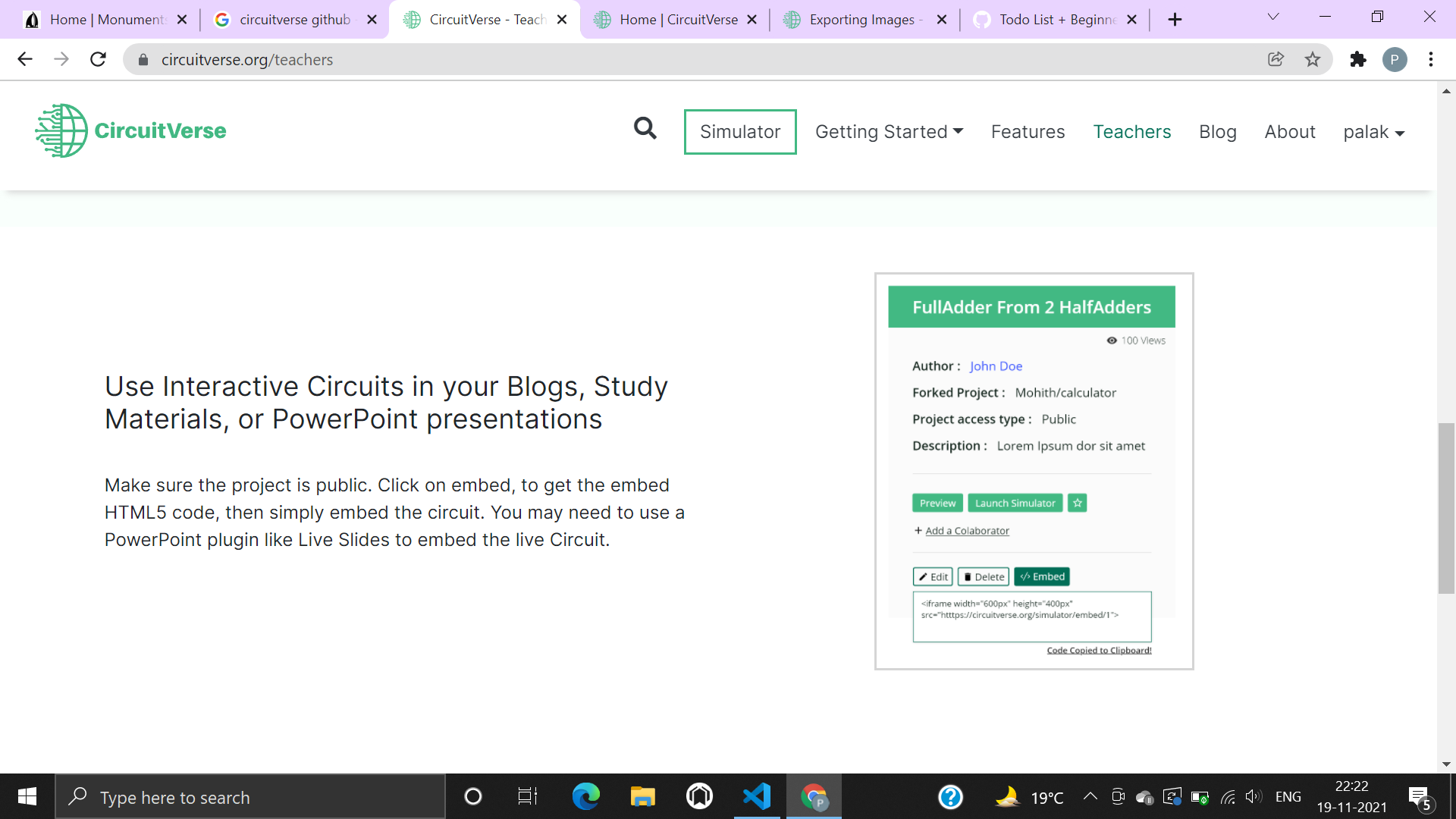Select the Blog menu item
Viewport: 1456px width, 819px height.
[x=1217, y=131]
